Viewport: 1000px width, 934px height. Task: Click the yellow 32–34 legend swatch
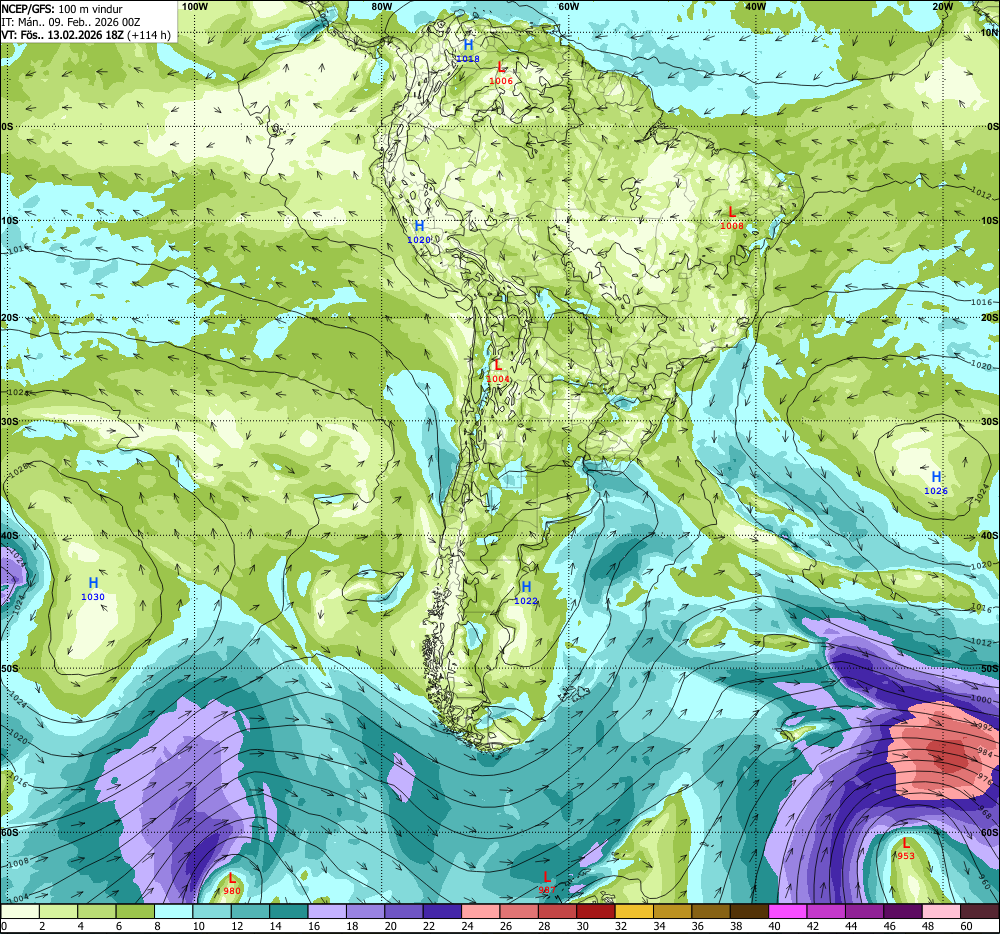(635, 912)
